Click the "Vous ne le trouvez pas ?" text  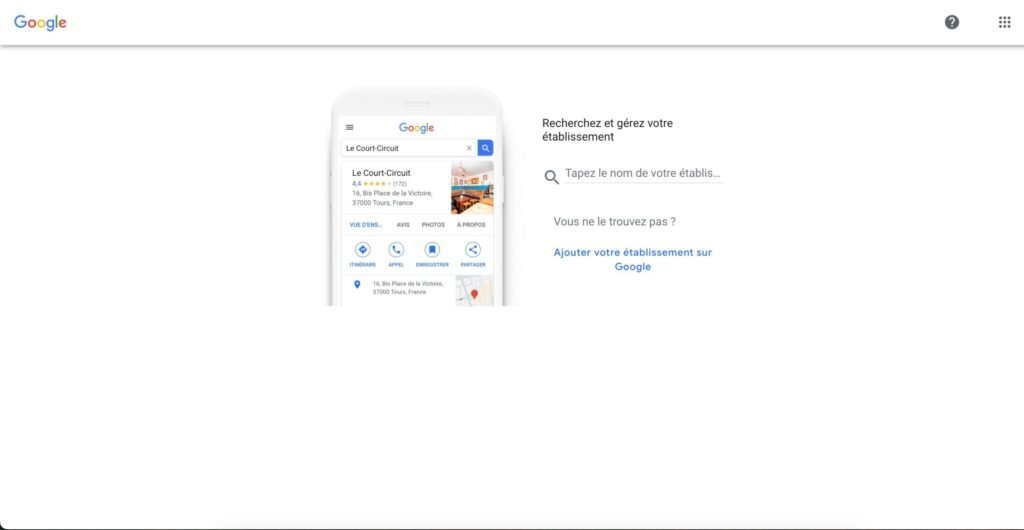pyautogui.click(x=615, y=222)
